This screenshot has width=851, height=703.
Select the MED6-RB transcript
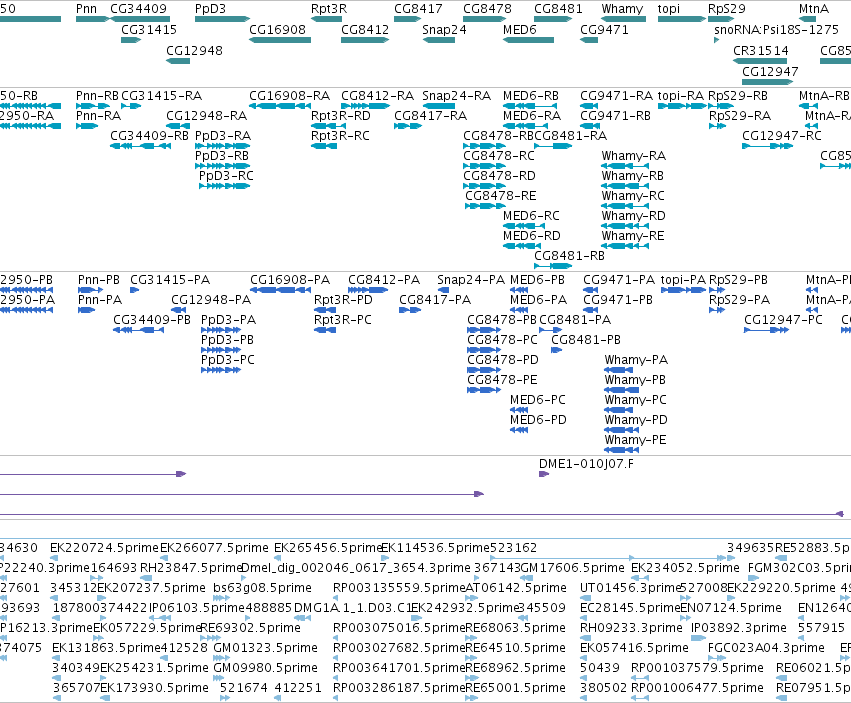[528, 106]
